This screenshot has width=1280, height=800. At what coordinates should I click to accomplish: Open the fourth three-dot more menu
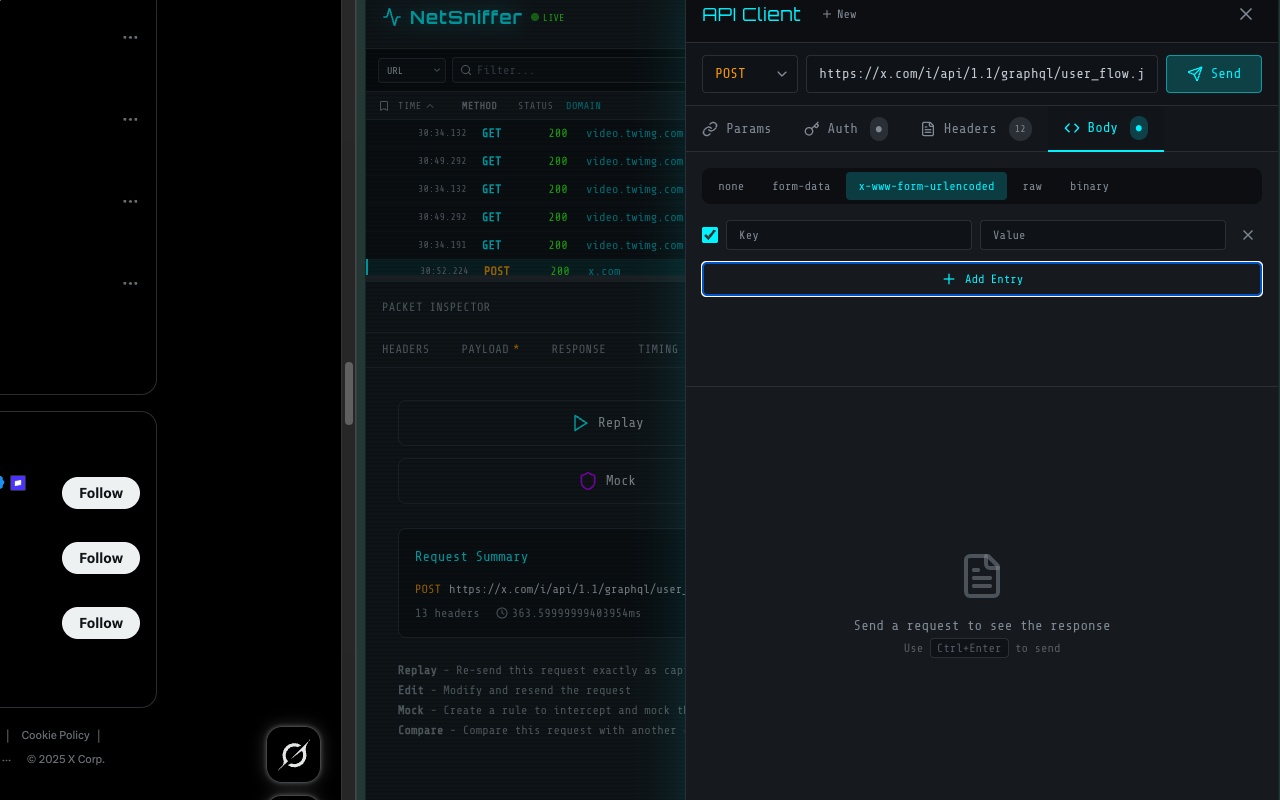point(130,283)
